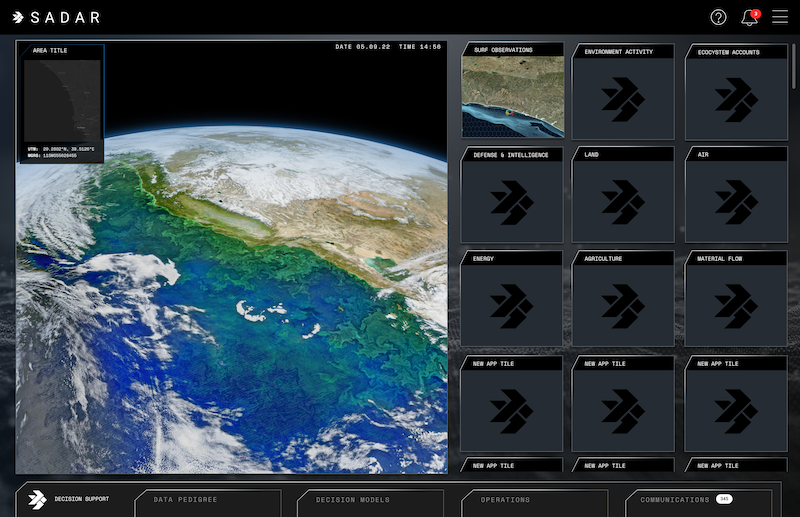Open the Air app tile
Viewport: 800px width, 517px height.
[736, 200]
